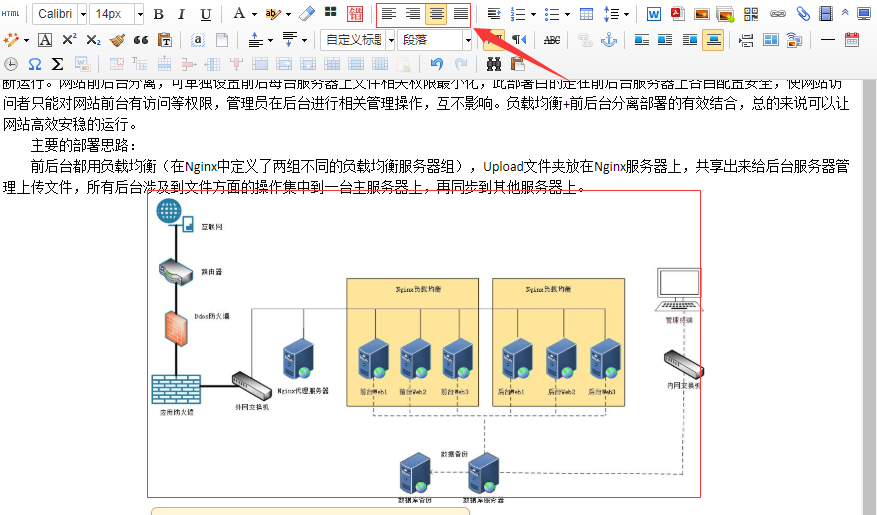Insert QR code via the QR icon

click(x=751, y=14)
